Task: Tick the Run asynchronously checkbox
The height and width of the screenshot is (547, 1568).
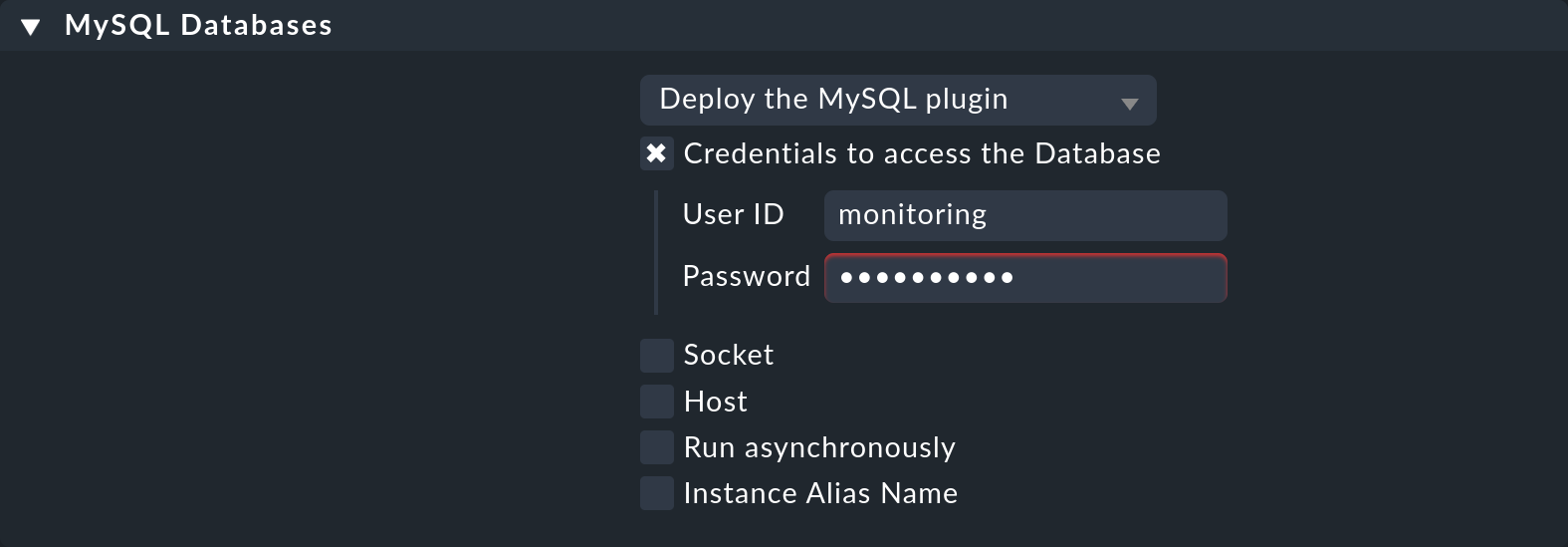Action: 656,447
